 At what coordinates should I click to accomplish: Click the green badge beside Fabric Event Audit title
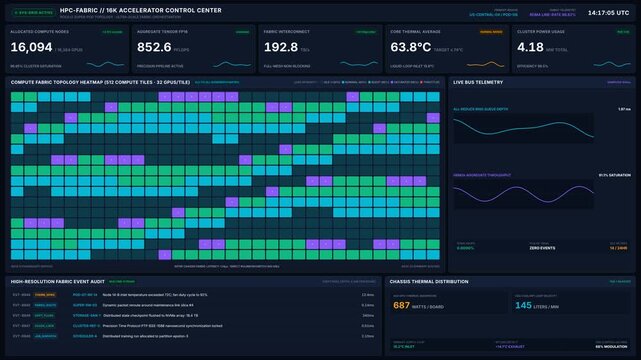(x=122, y=282)
